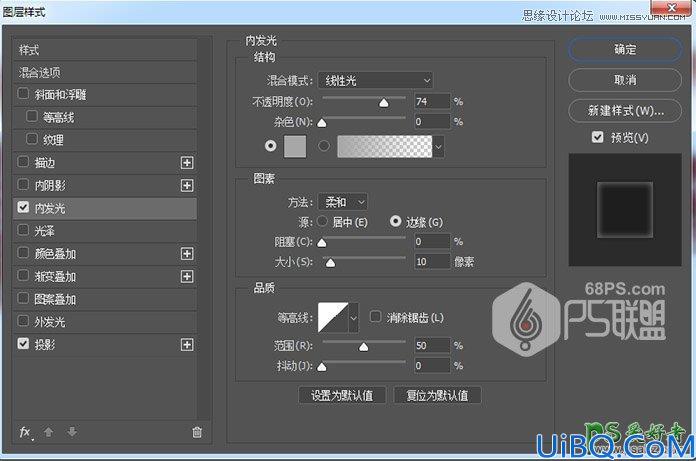Click the 范围(R) slider handle
Image resolution: width=696 pixels, height=461 pixels.
364,347
